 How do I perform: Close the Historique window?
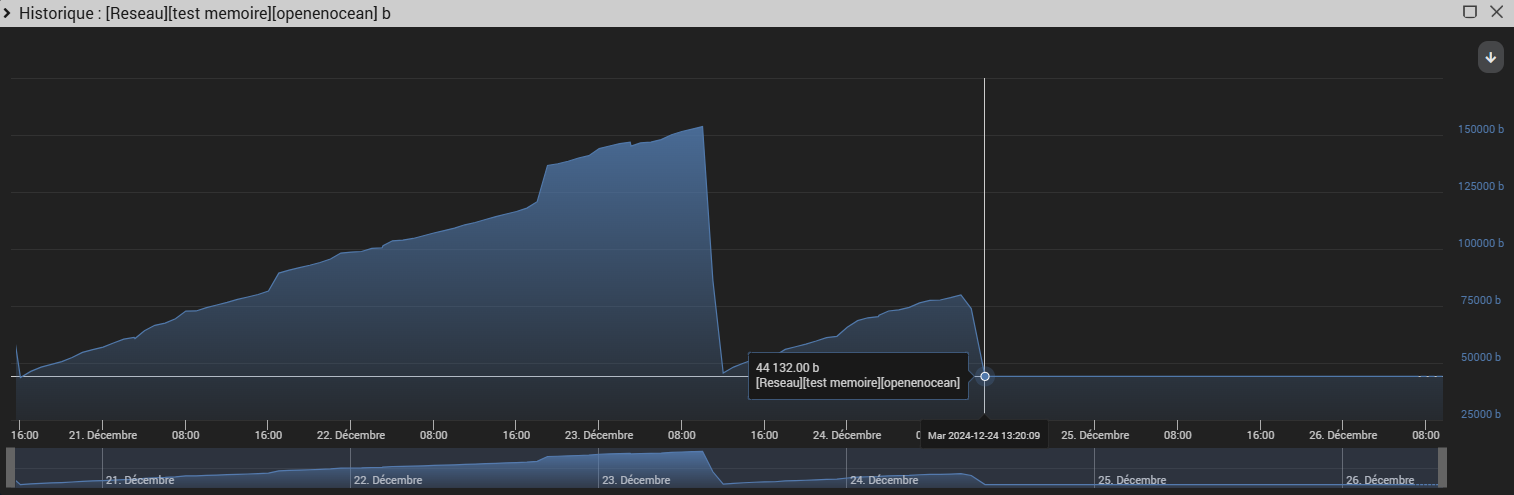click(x=1496, y=12)
